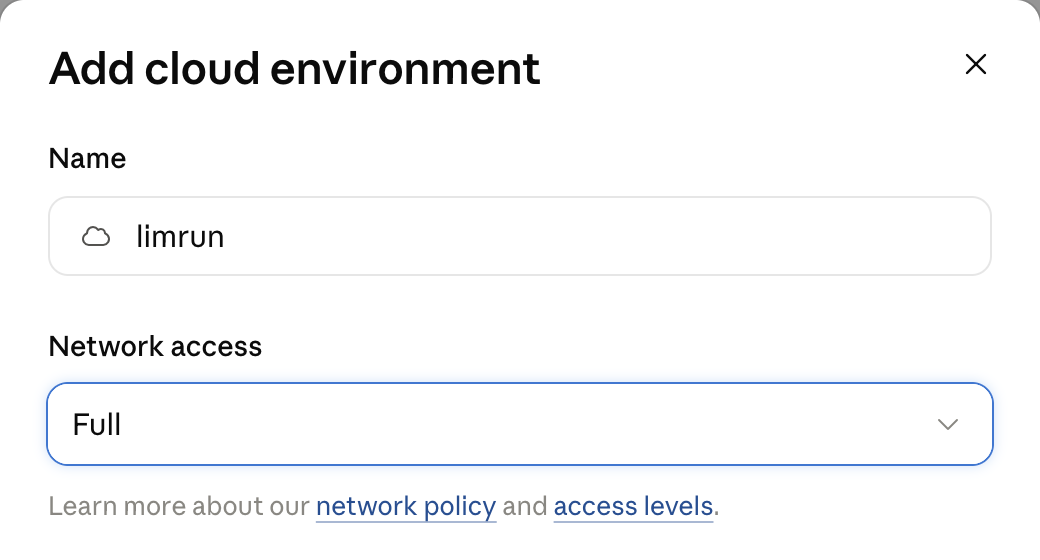The height and width of the screenshot is (560, 1040).
Task: Change network access from Full setting
Action: pyautogui.click(x=520, y=424)
